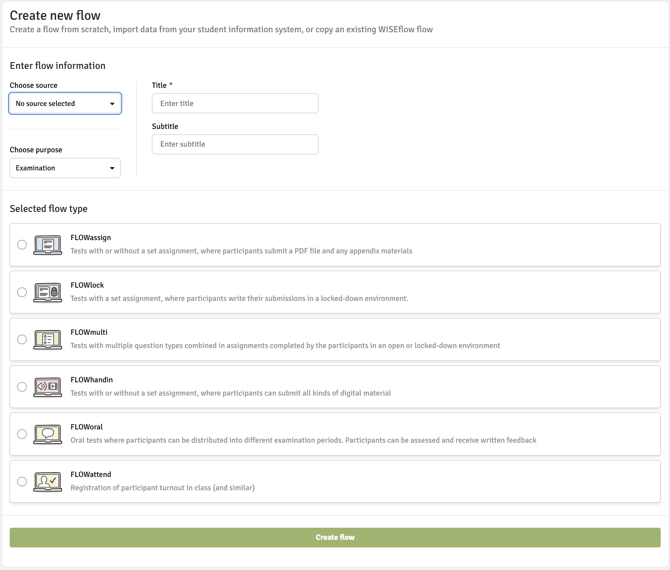The width and height of the screenshot is (670, 570).
Task: Click the FLOWoral examination periods description
Action: point(303,440)
